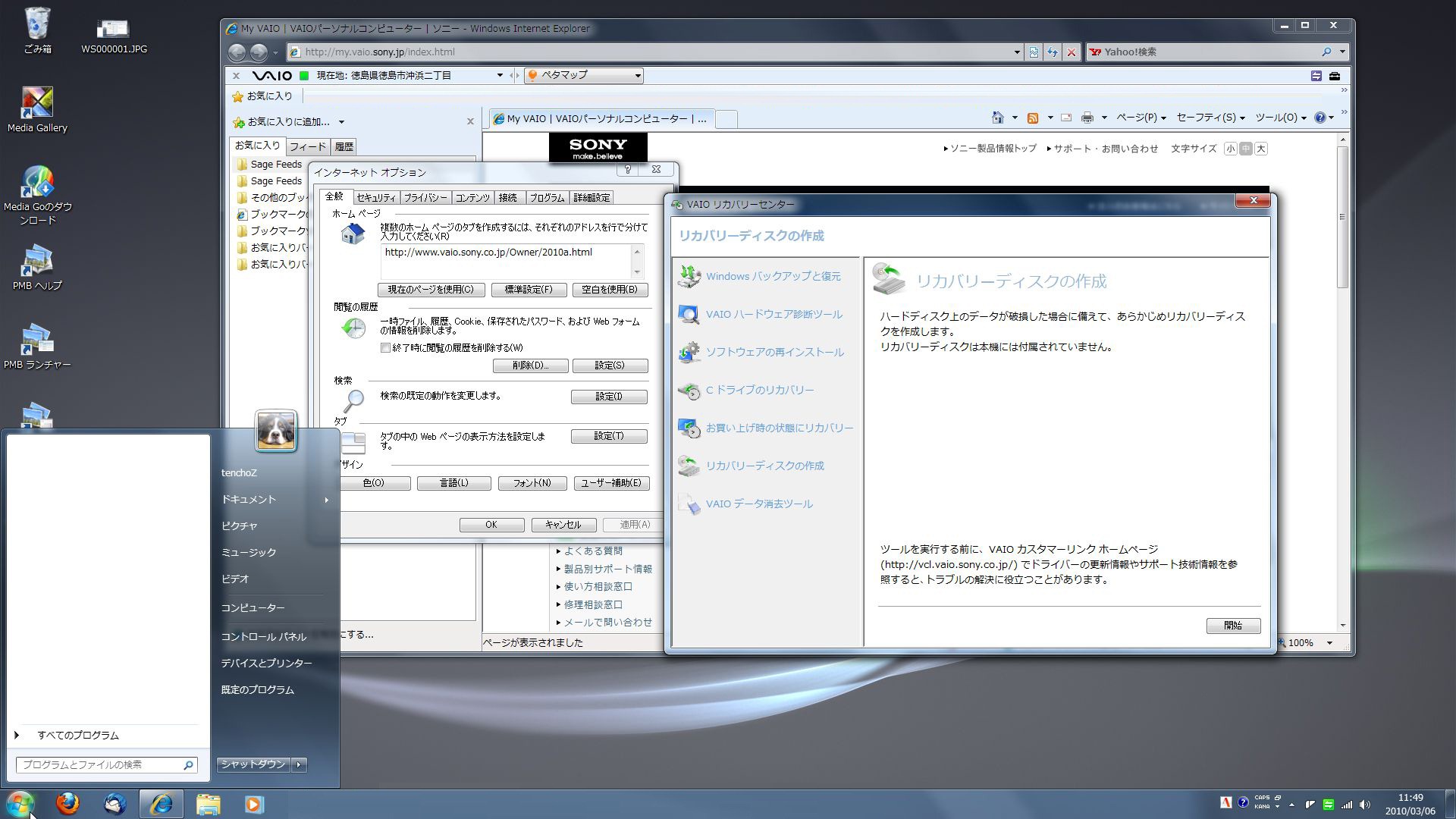1456x819 pixels.
Task: Open the VAIO データ消去ツール
Action: 745,504
